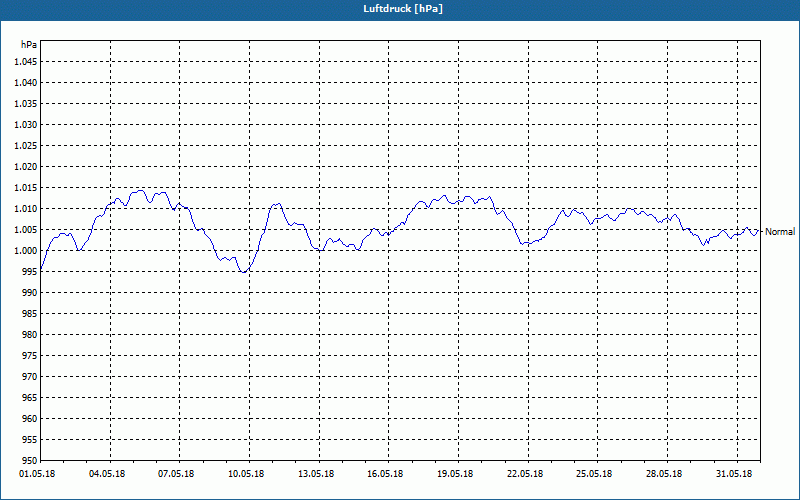Image resolution: width=800 pixels, height=500 pixels.
Task: Click the 1.005 y-axis value
Action: tap(27, 230)
